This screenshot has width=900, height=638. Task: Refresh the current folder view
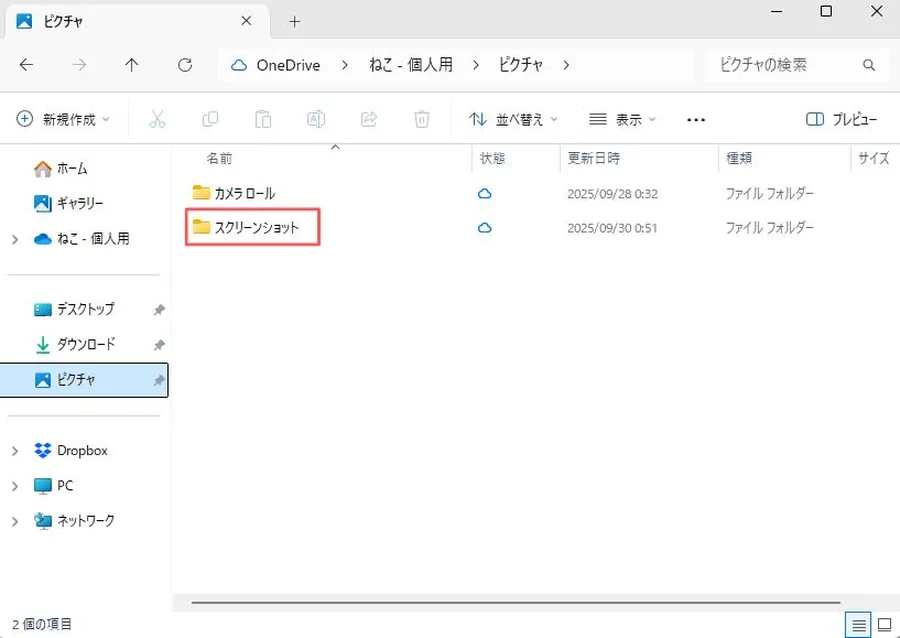click(185, 65)
